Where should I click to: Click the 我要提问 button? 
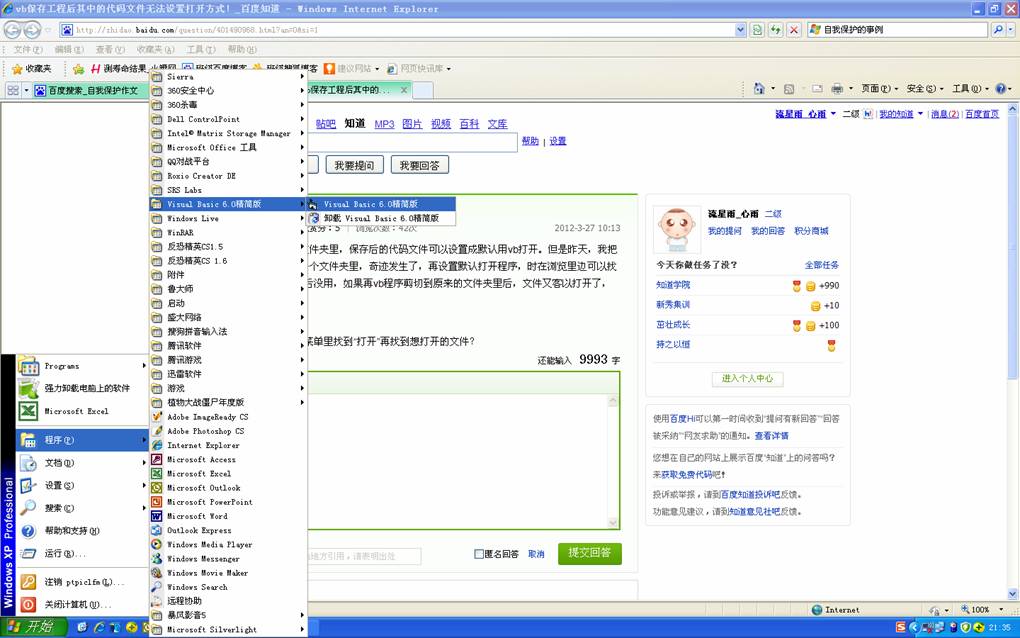tap(355, 165)
